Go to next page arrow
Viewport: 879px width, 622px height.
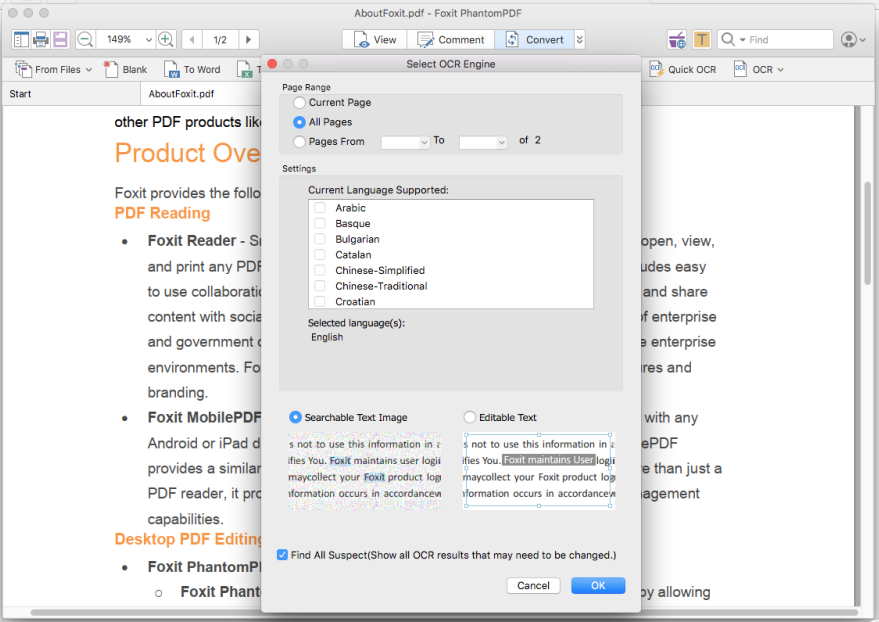click(x=248, y=39)
